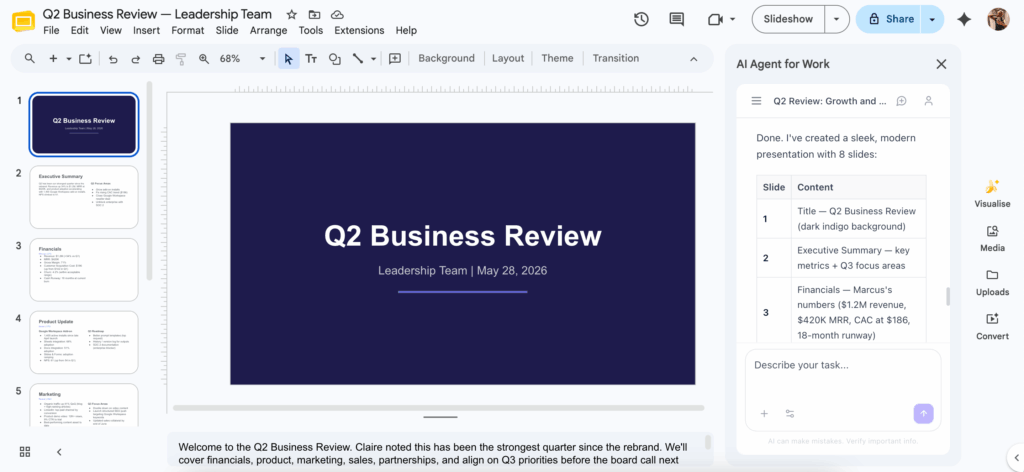The height and width of the screenshot is (472, 1024).
Task: Open the Media panel
Action: (x=992, y=238)
